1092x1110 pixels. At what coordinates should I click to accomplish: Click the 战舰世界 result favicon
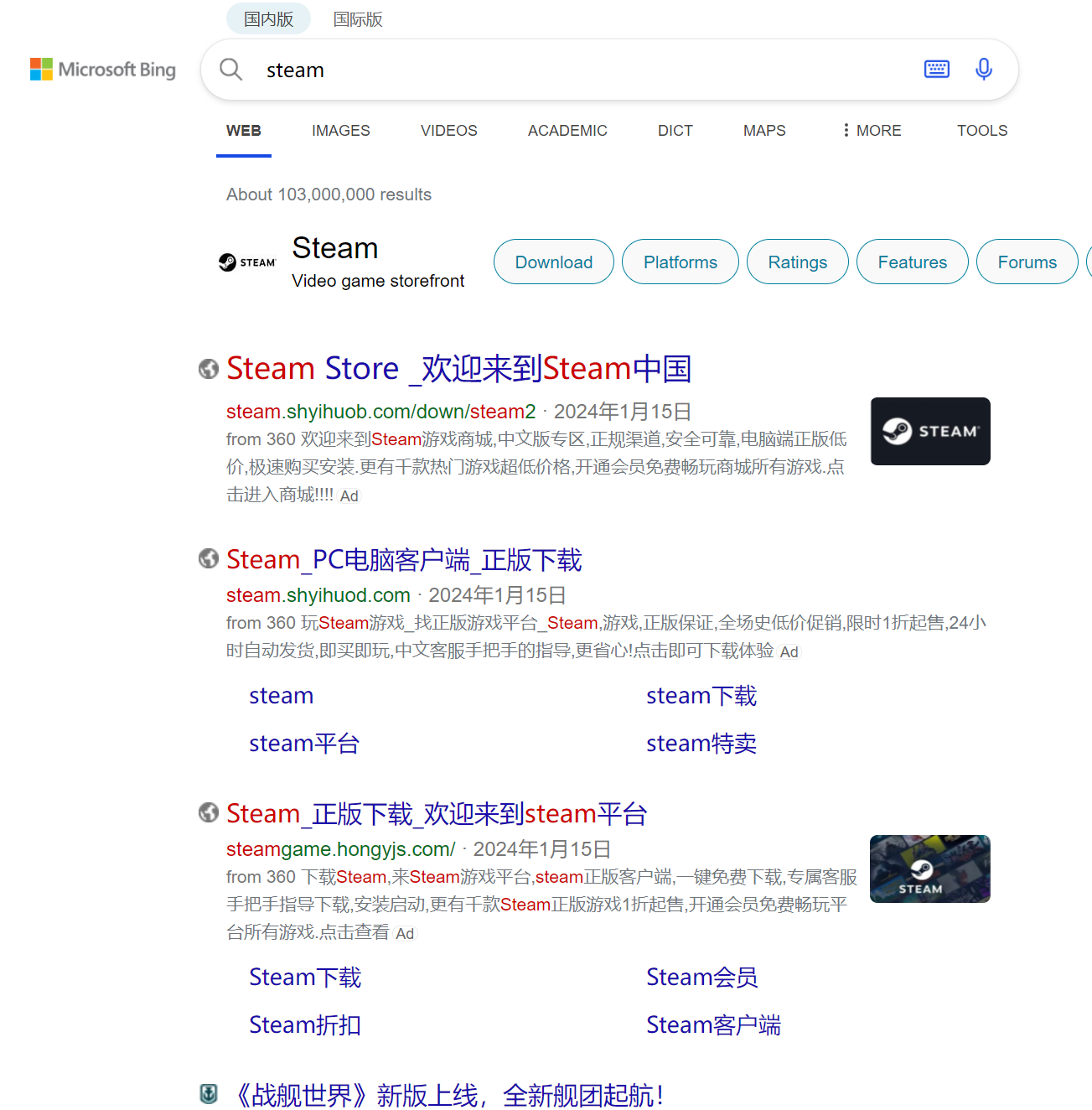(209, 1094)
